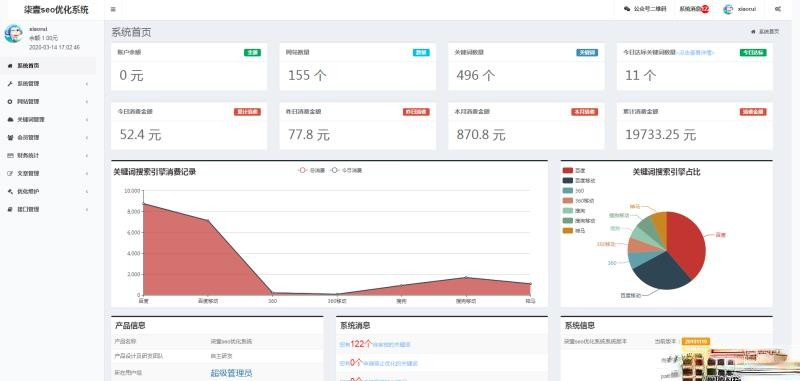Click the red badge on 本月消费金额 card
This screenshot has height=381, width=800.
(585, 112)
